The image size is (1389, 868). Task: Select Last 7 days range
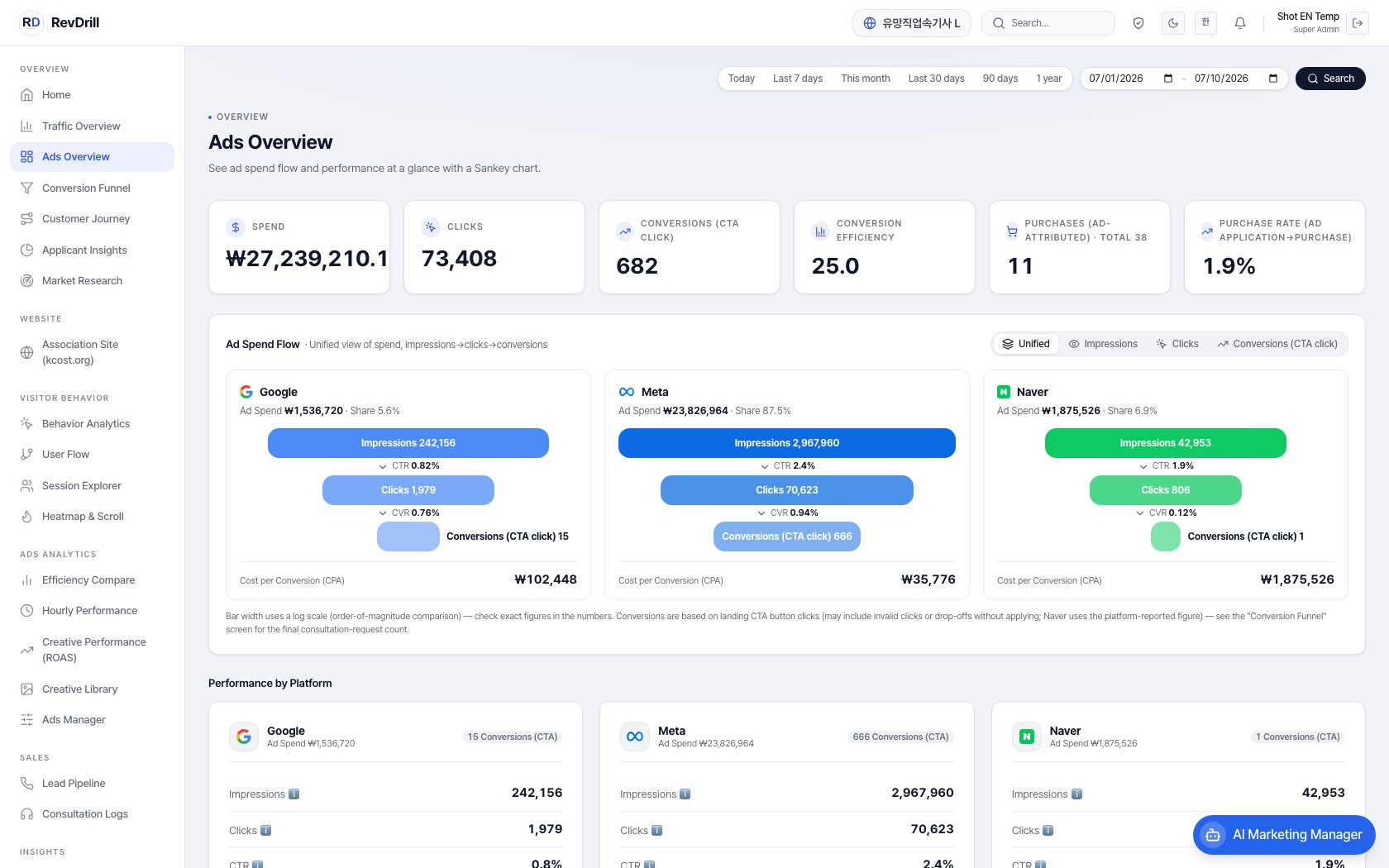(798, 79)
